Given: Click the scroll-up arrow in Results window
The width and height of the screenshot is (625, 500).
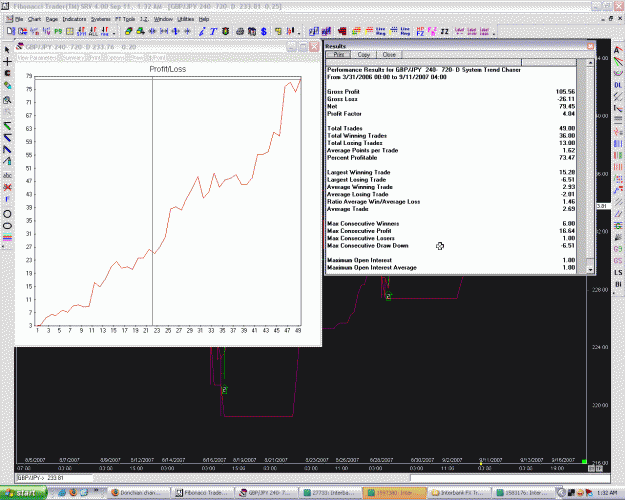Looking at the screenshot, I should pyautogui.click(x=590, y=63).
